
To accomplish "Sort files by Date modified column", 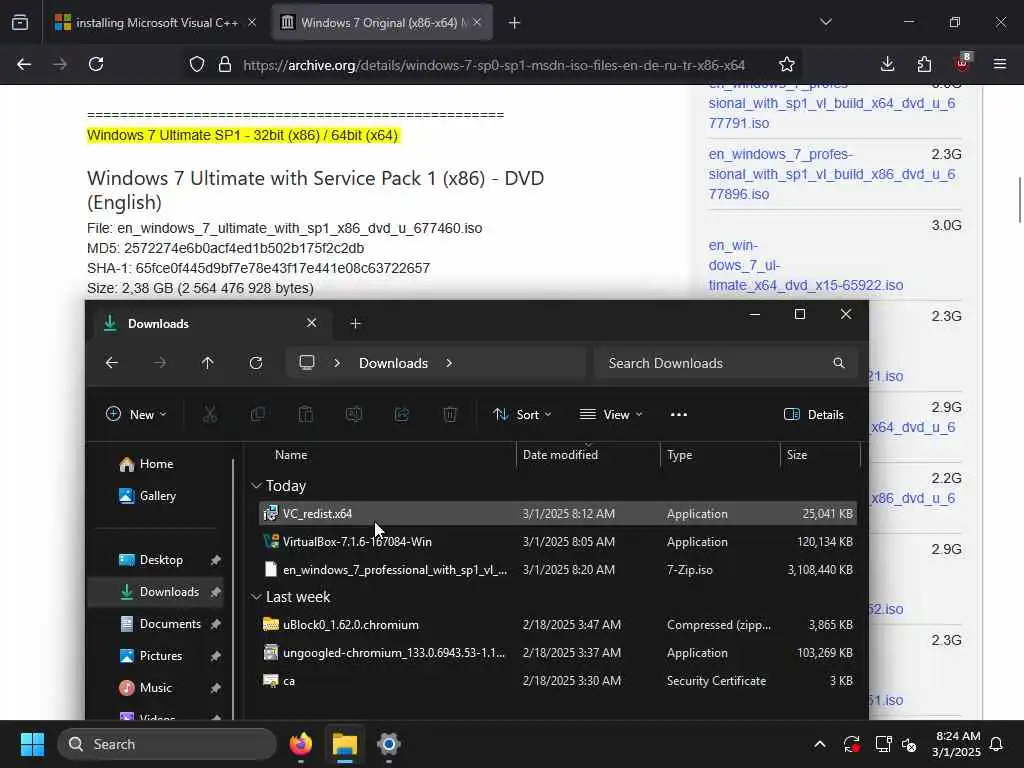I will coord(588,455).
